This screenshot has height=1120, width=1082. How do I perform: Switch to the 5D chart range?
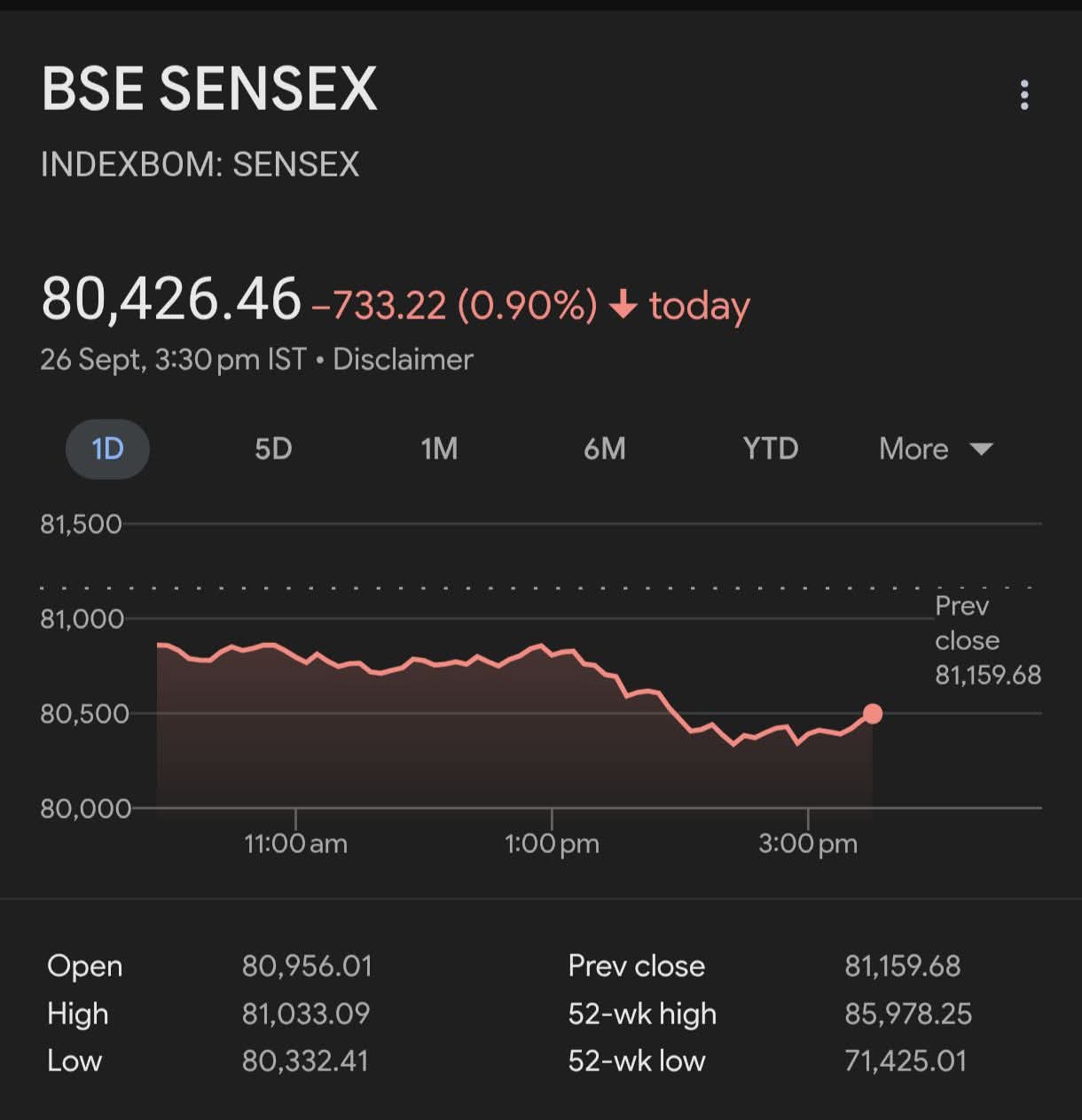pos(273,449)
